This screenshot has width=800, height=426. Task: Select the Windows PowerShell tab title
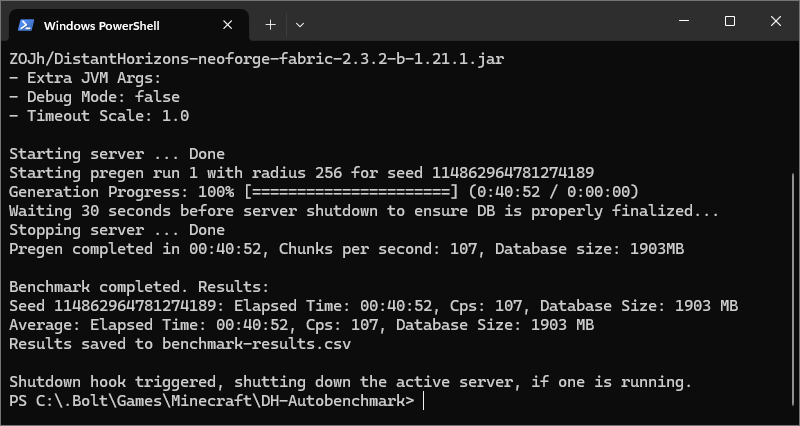(102, 24)
